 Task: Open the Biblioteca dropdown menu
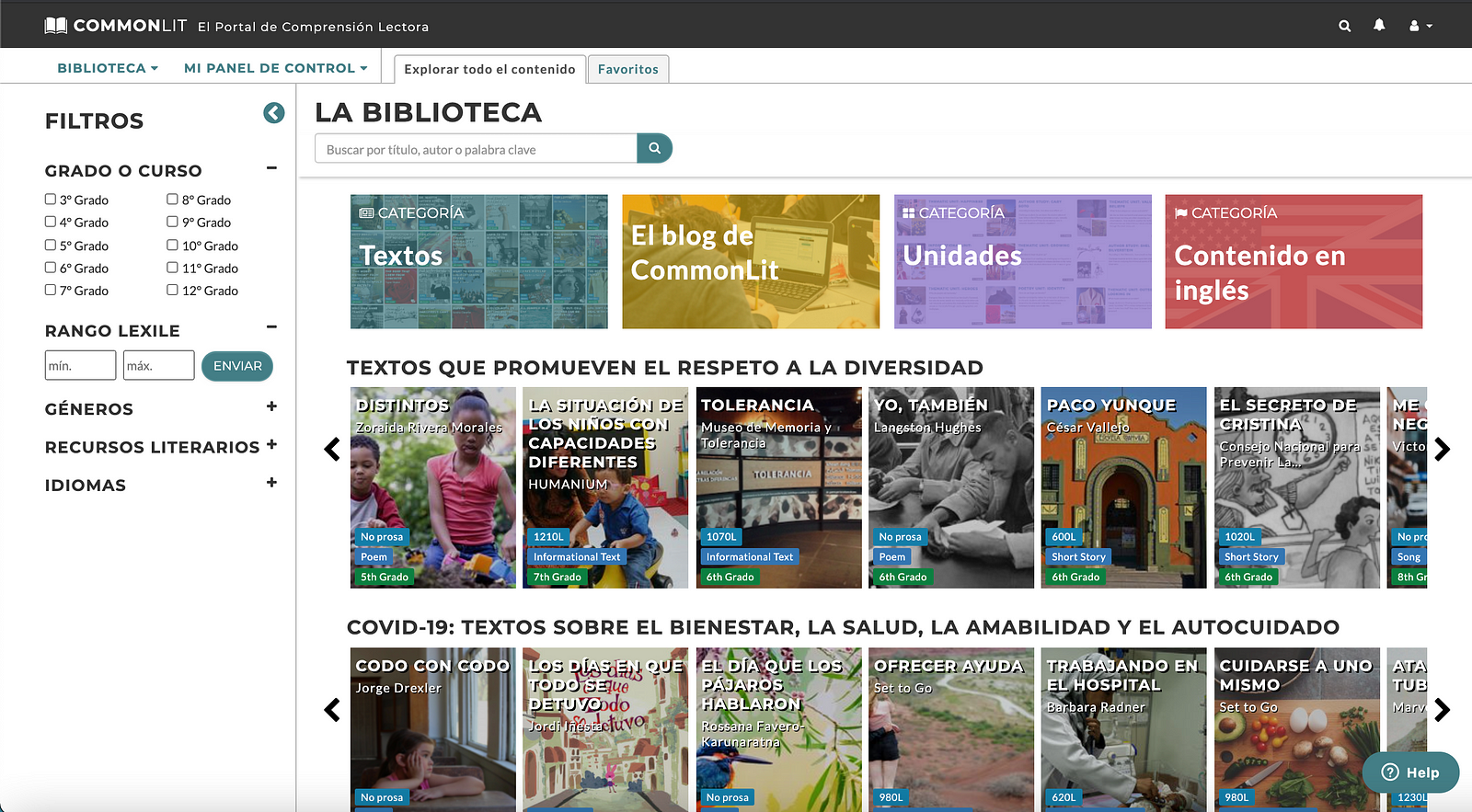coord(108,68)
